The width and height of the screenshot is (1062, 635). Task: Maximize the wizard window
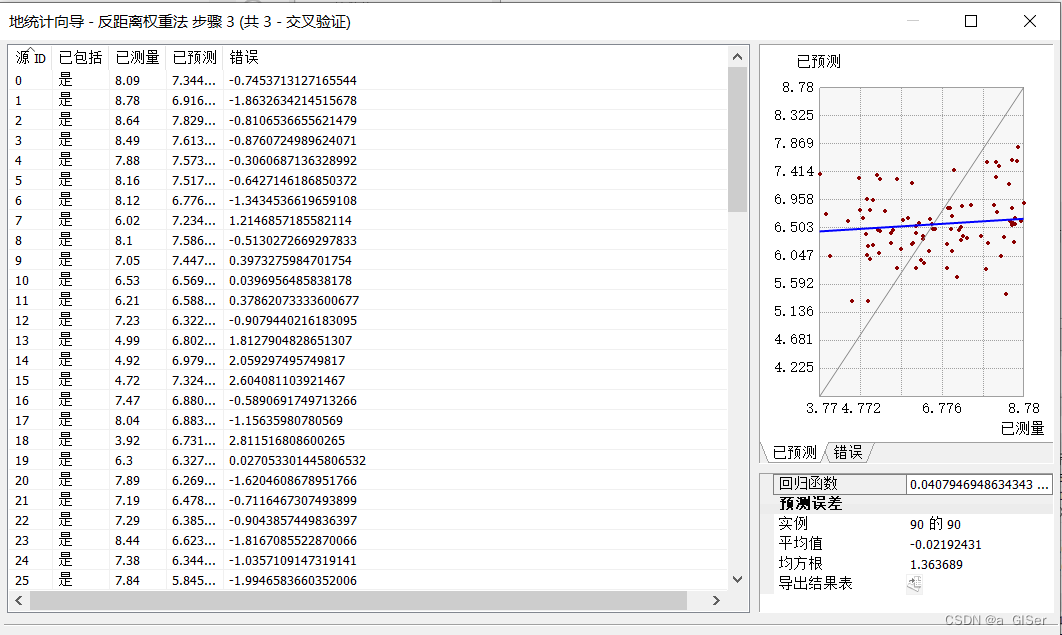(x=971, y=21)
